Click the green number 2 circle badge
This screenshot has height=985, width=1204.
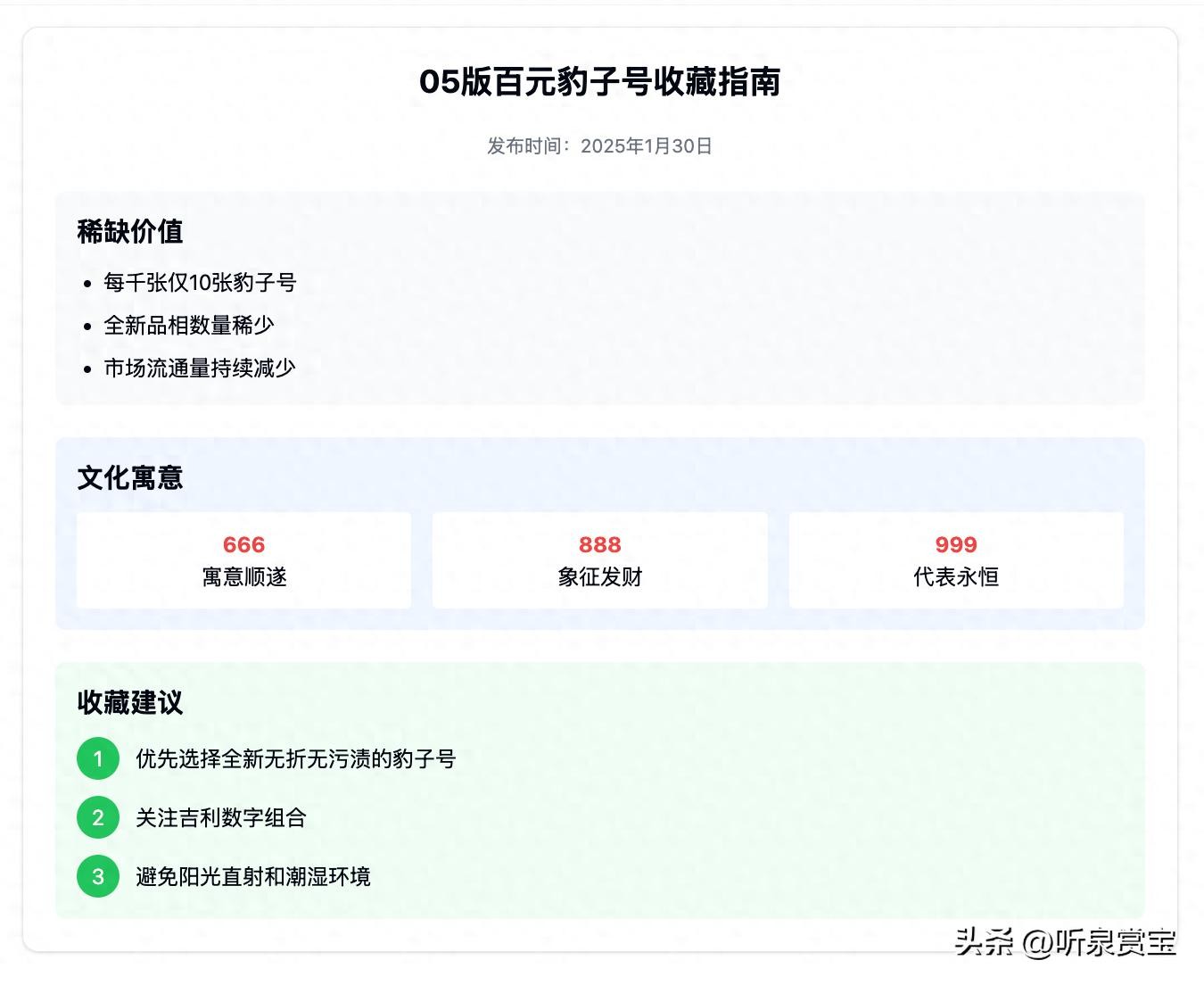[x=98, y=818]
